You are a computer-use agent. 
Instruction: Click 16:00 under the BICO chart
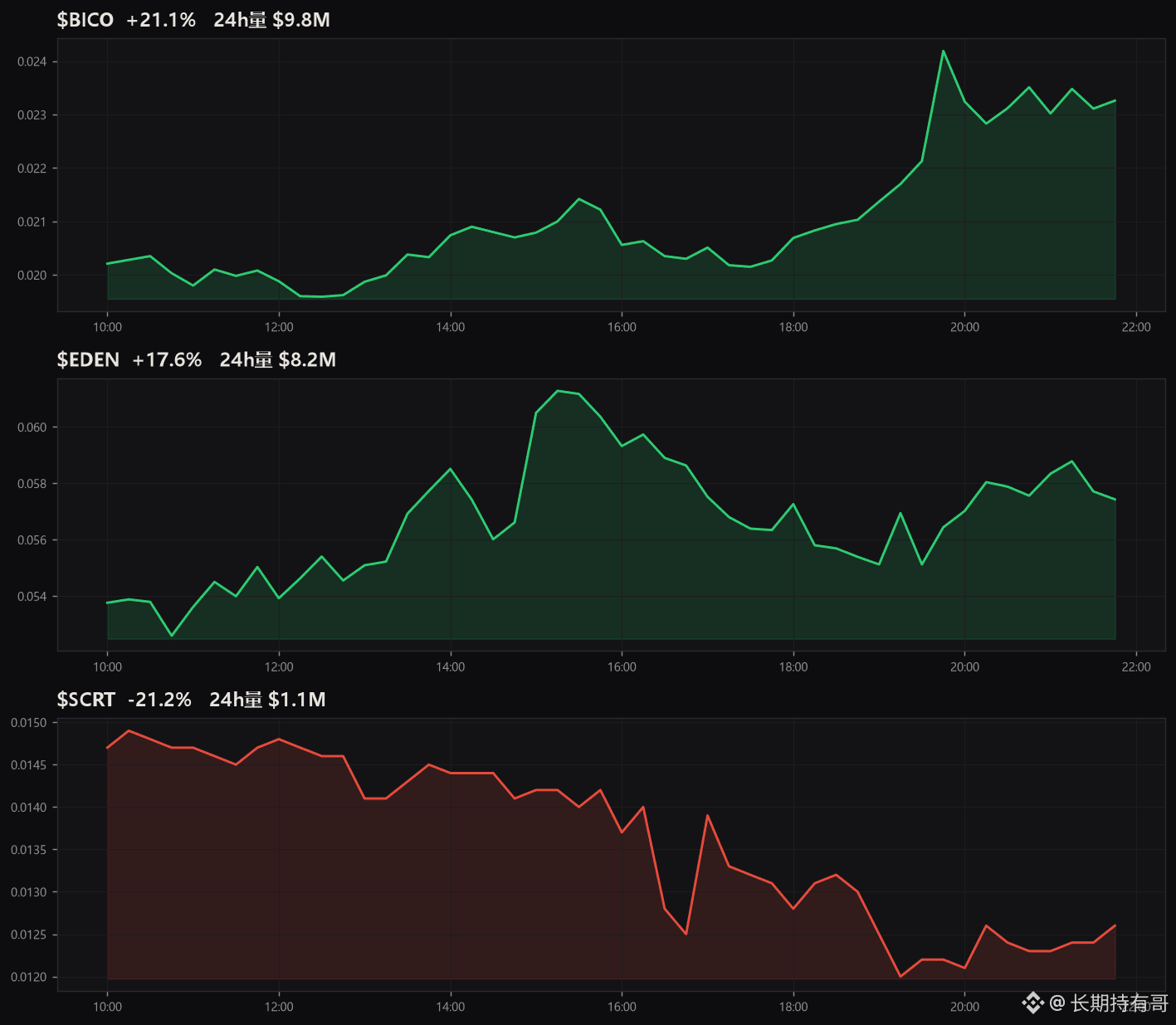tap(622, 327)
